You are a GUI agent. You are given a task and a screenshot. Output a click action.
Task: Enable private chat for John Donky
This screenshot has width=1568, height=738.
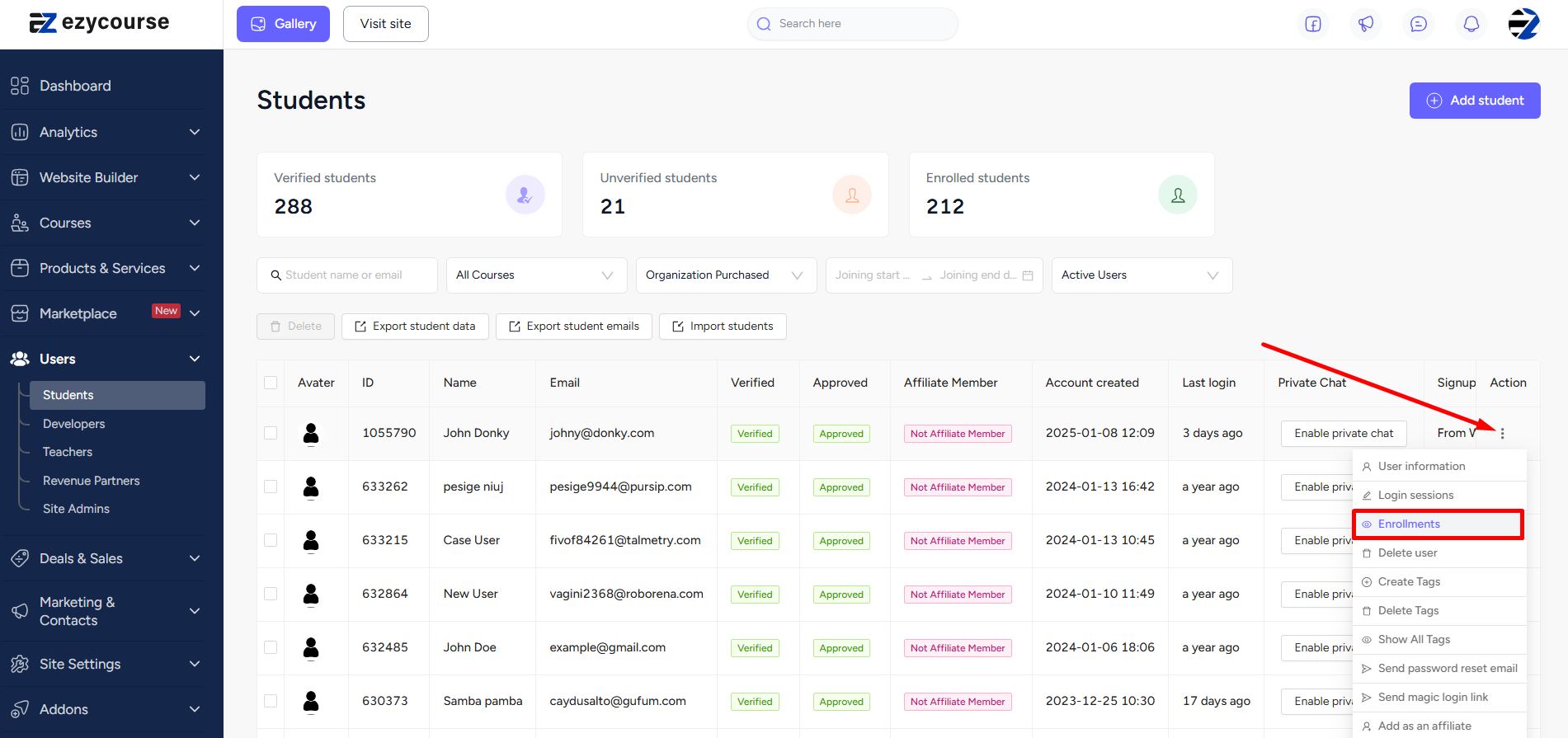point(1344,434)
